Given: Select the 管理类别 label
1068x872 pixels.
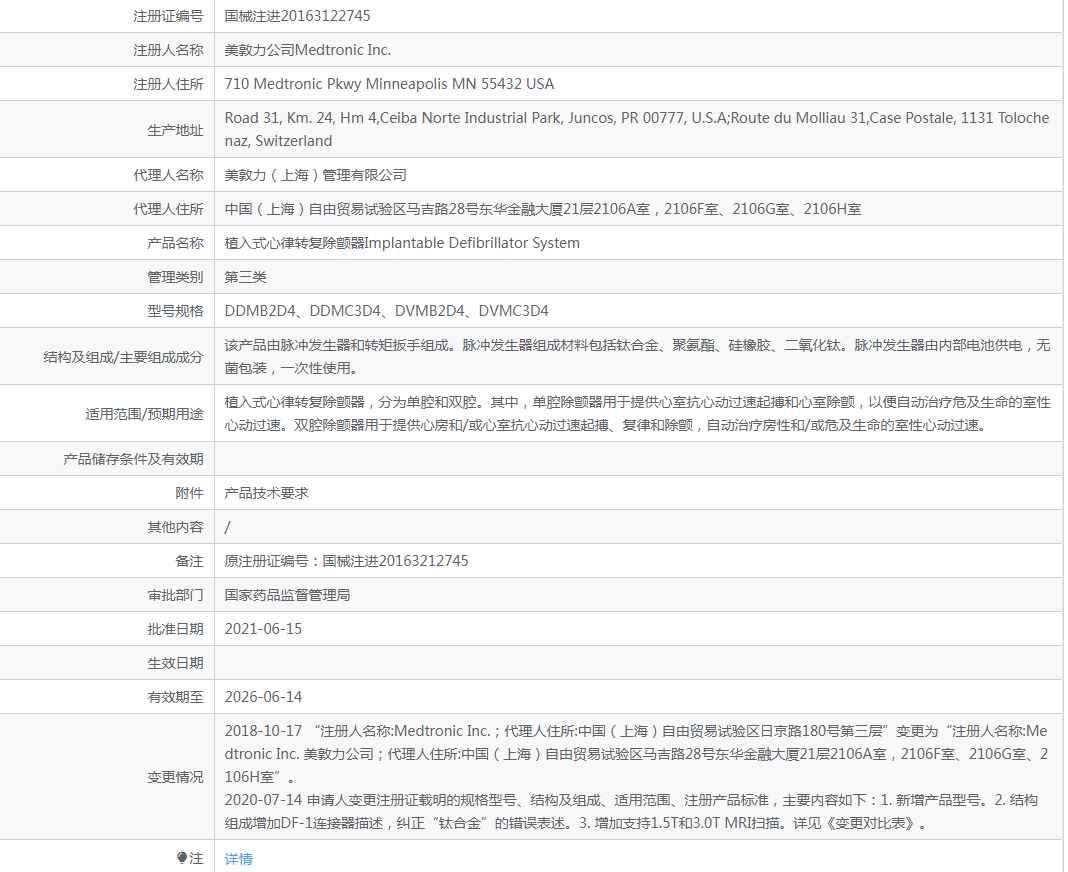Looking at the screenshot, I should pos(175,277).
